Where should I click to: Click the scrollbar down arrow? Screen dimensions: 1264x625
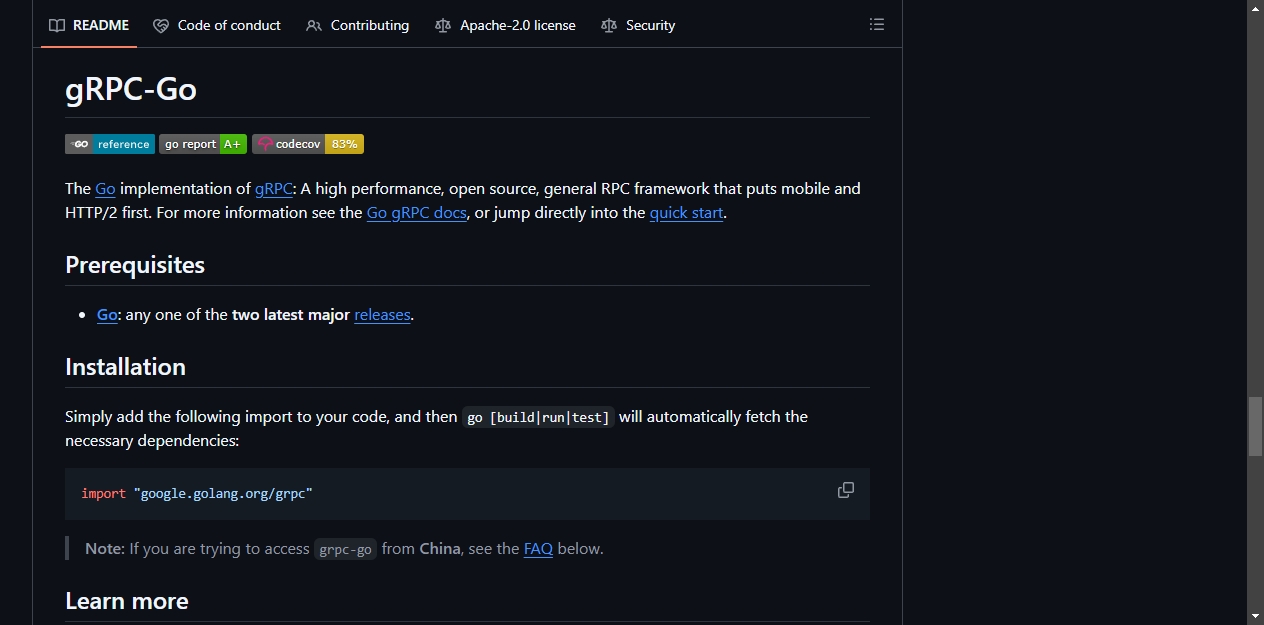[1256, 616]
